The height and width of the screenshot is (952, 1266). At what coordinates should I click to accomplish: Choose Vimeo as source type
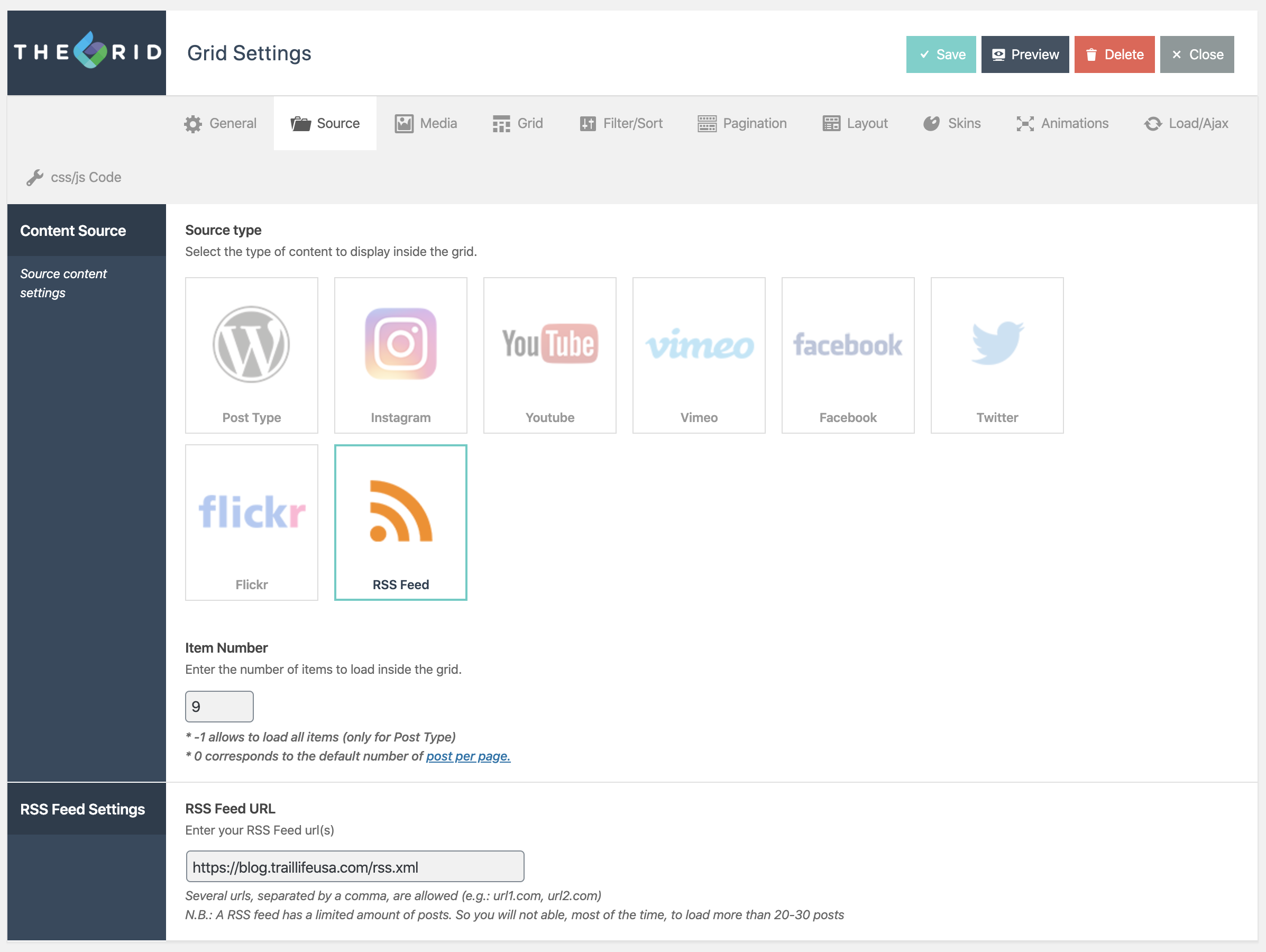[x=699, y=355]
